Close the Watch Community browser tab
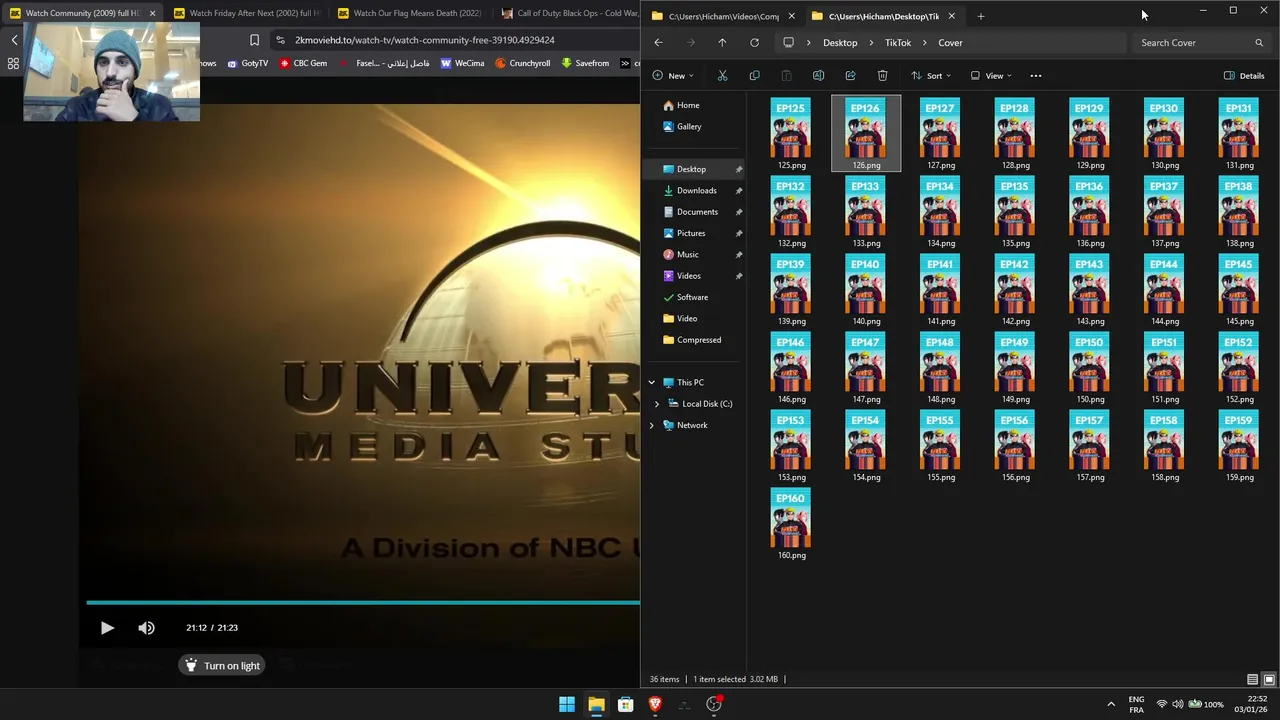This screenshot has height=720, width=1280. pos(152,14)
